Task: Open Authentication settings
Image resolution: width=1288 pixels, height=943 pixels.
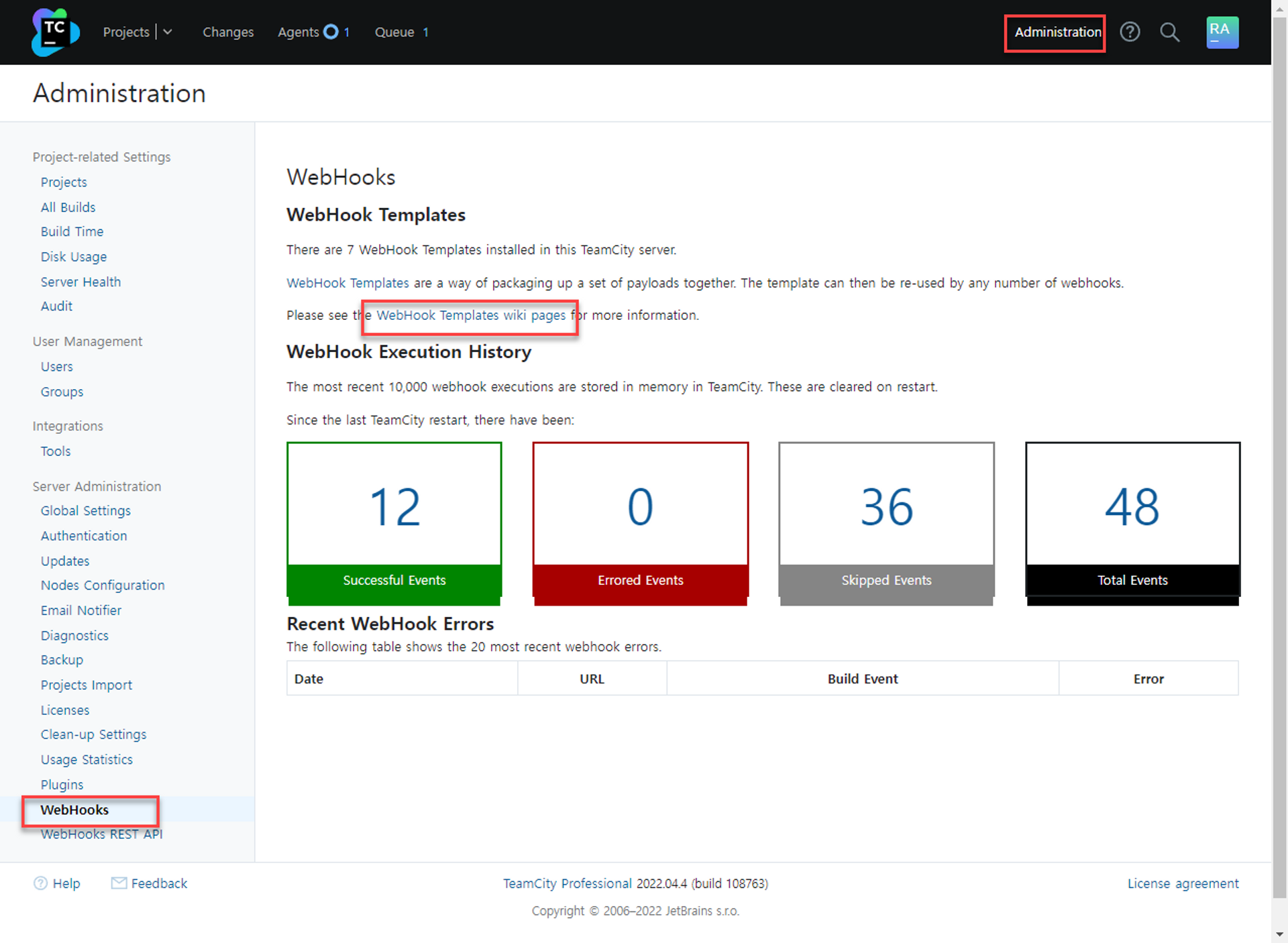Action: (x=83, y=536)
